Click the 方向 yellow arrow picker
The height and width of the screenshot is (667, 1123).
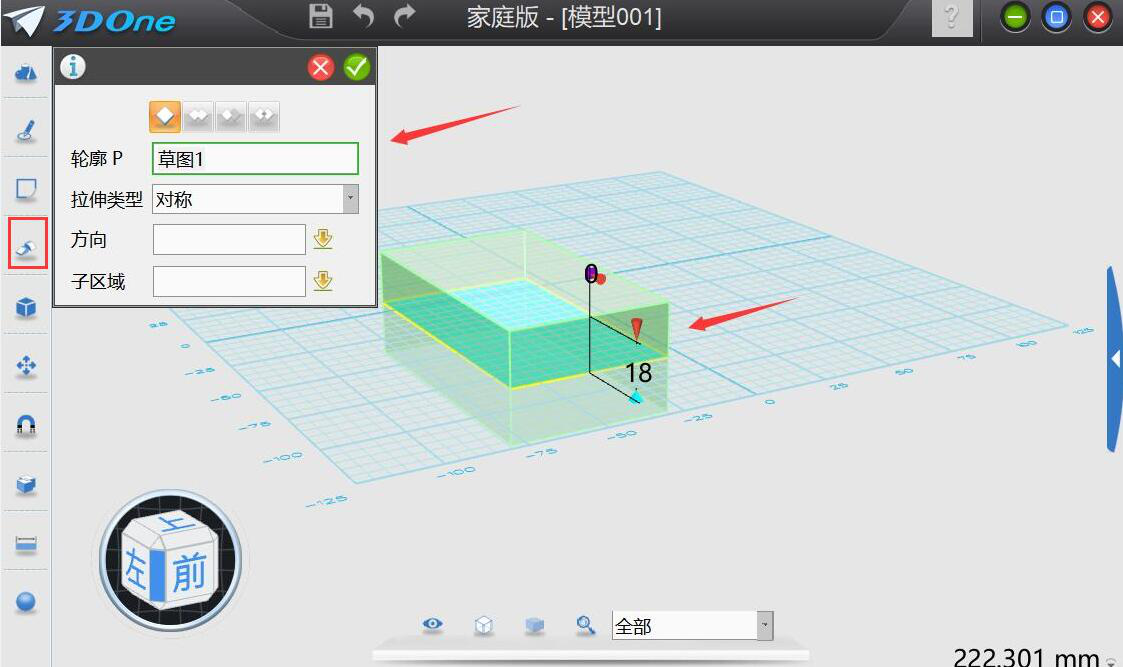[323, 239]
